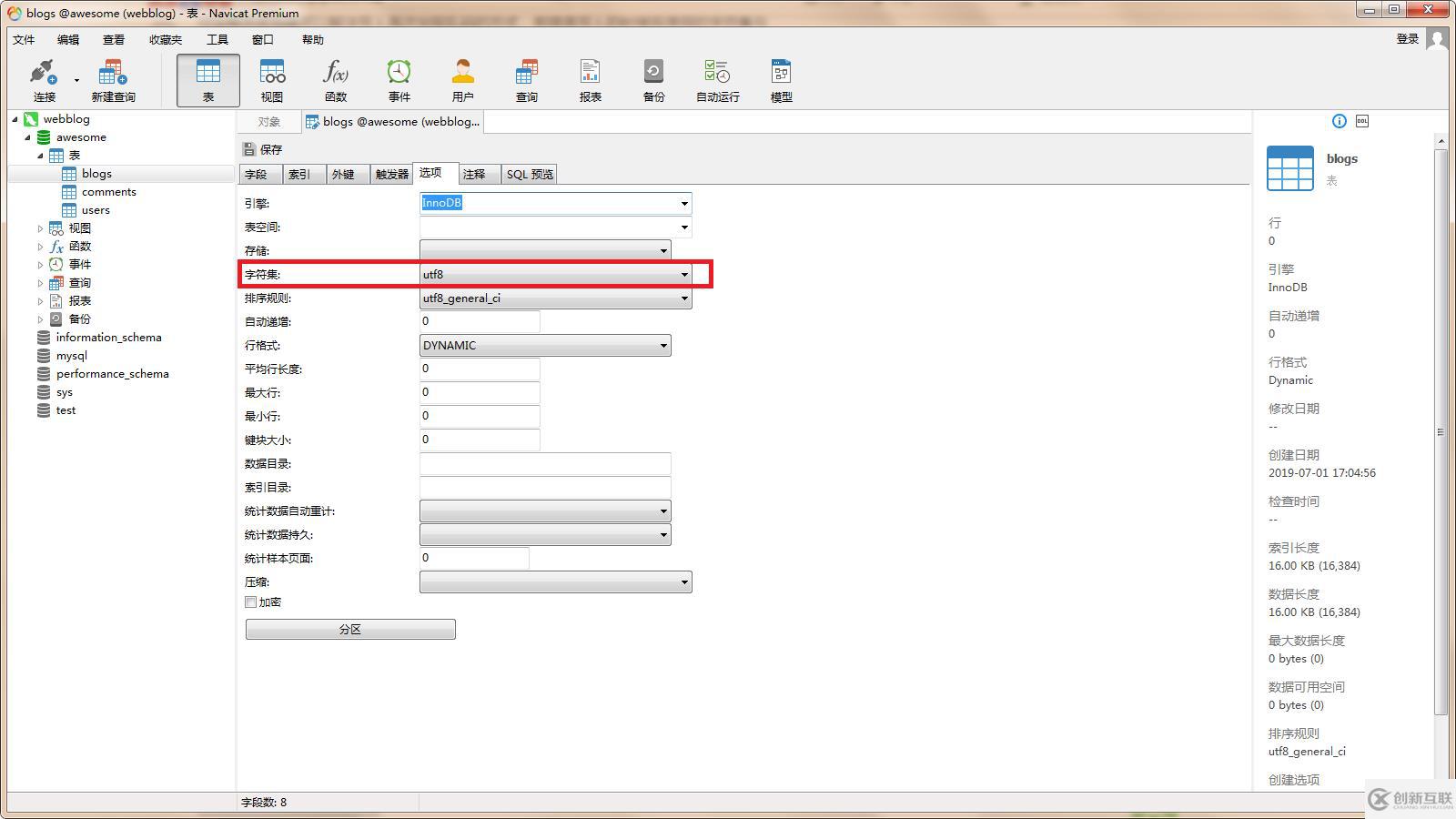
Task: Select the comments table in tree
Action: point(108,192)
